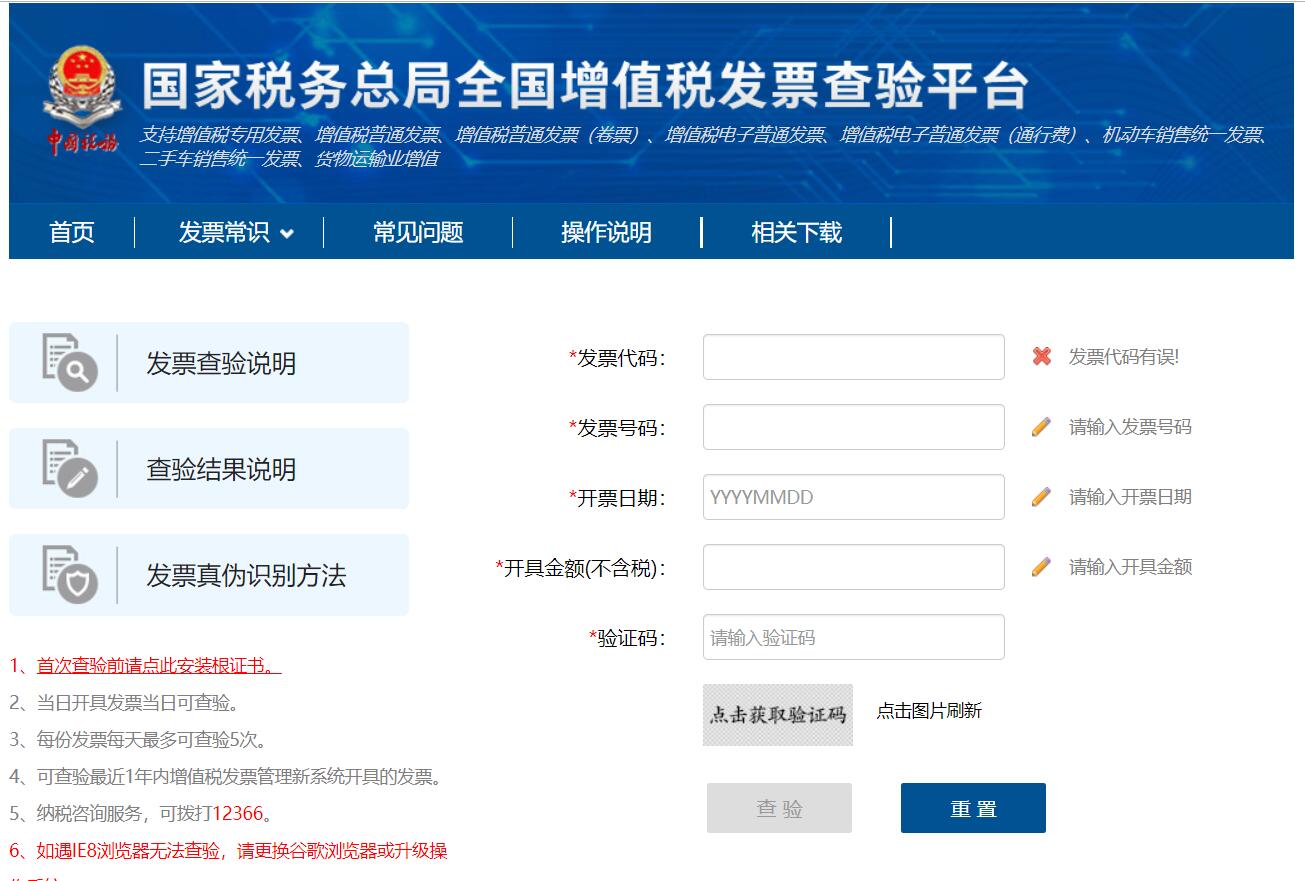Click the 点击图片刷新 refresh link
Viewport: 1305px width, 881px height.
[x=931, y=712]
